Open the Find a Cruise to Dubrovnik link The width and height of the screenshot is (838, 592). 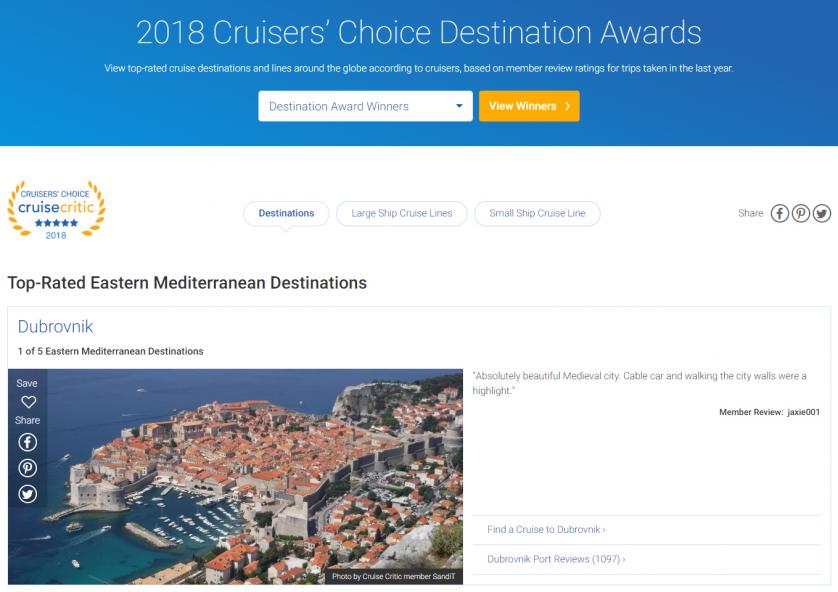click(x=547, y=529)
